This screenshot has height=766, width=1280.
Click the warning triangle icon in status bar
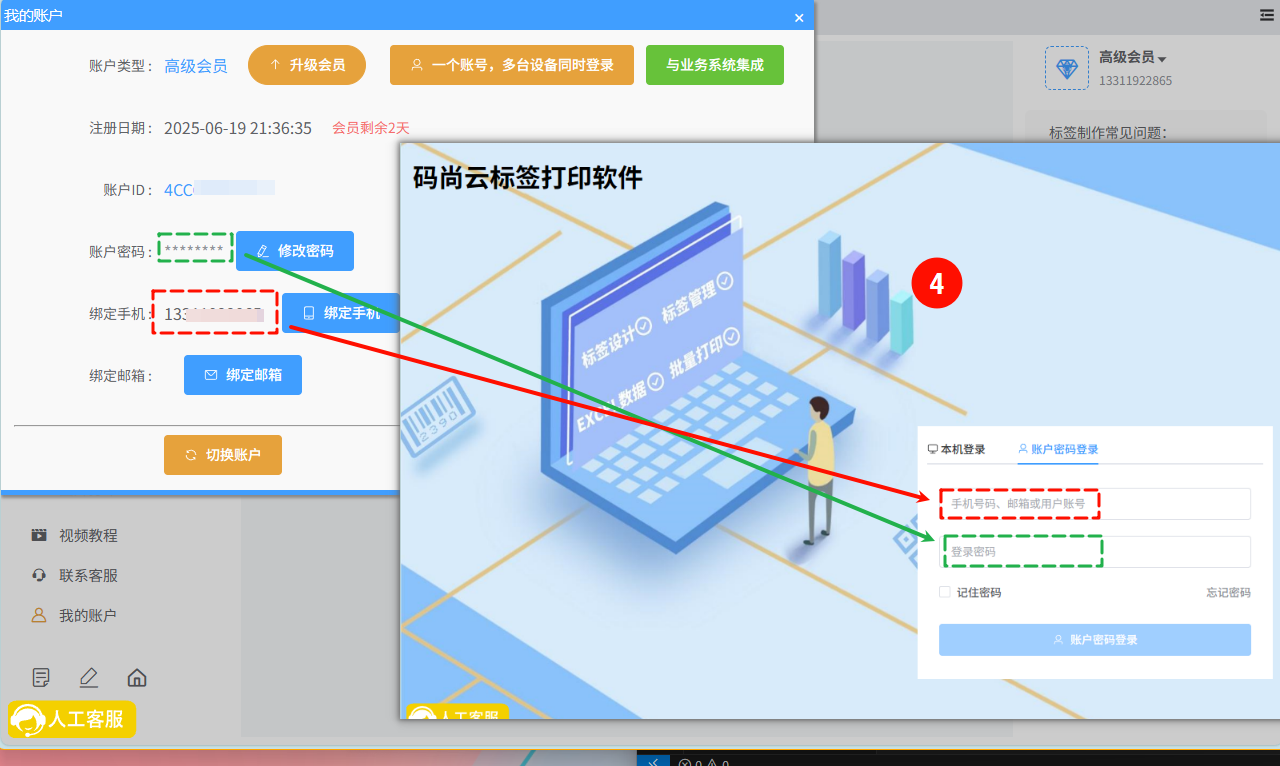(x=711, y=762)
